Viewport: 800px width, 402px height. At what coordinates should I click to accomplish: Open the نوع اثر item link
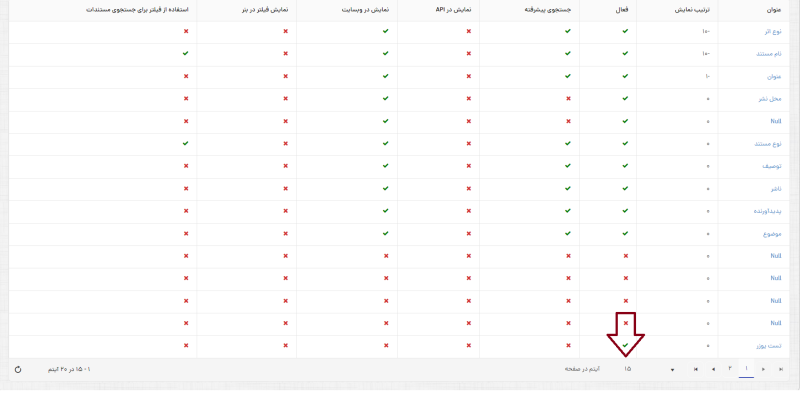coord(769,31)
